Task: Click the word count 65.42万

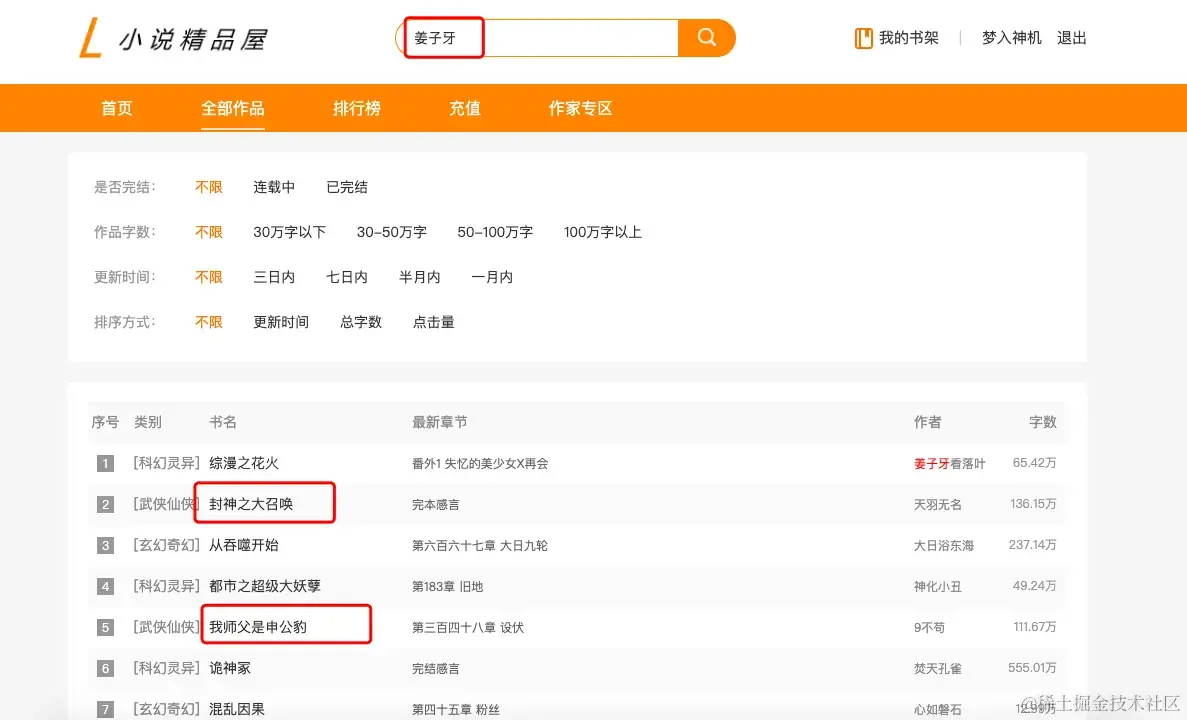Action: pos(1034,463)
